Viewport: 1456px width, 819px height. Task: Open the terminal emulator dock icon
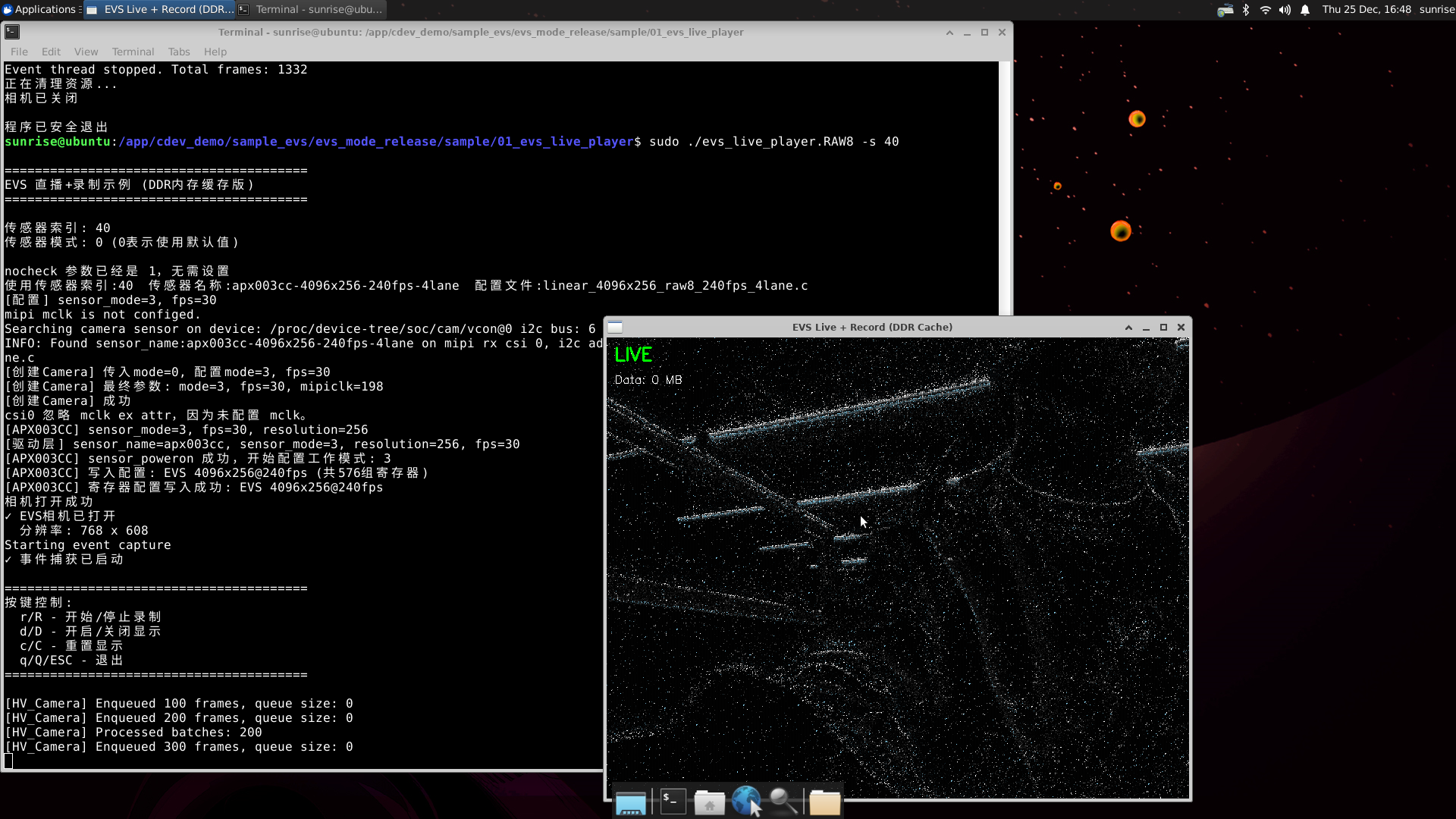[x=673, y=802]
